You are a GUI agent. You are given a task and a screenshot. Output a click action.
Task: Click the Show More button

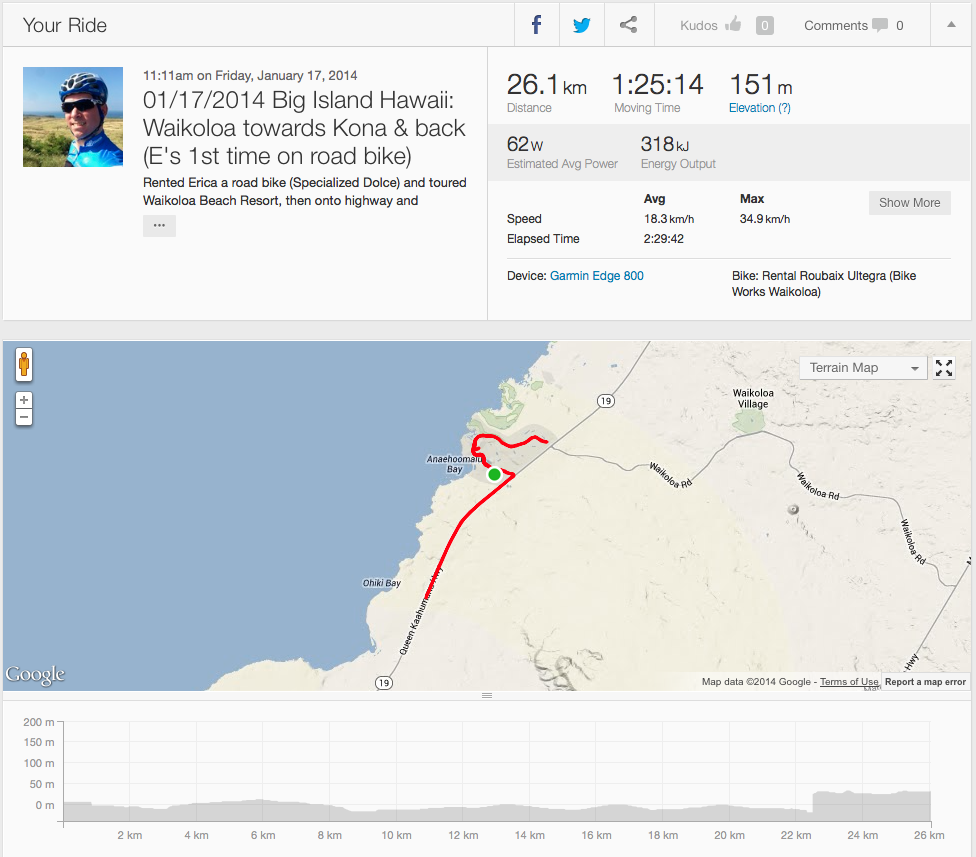(909, 203)
